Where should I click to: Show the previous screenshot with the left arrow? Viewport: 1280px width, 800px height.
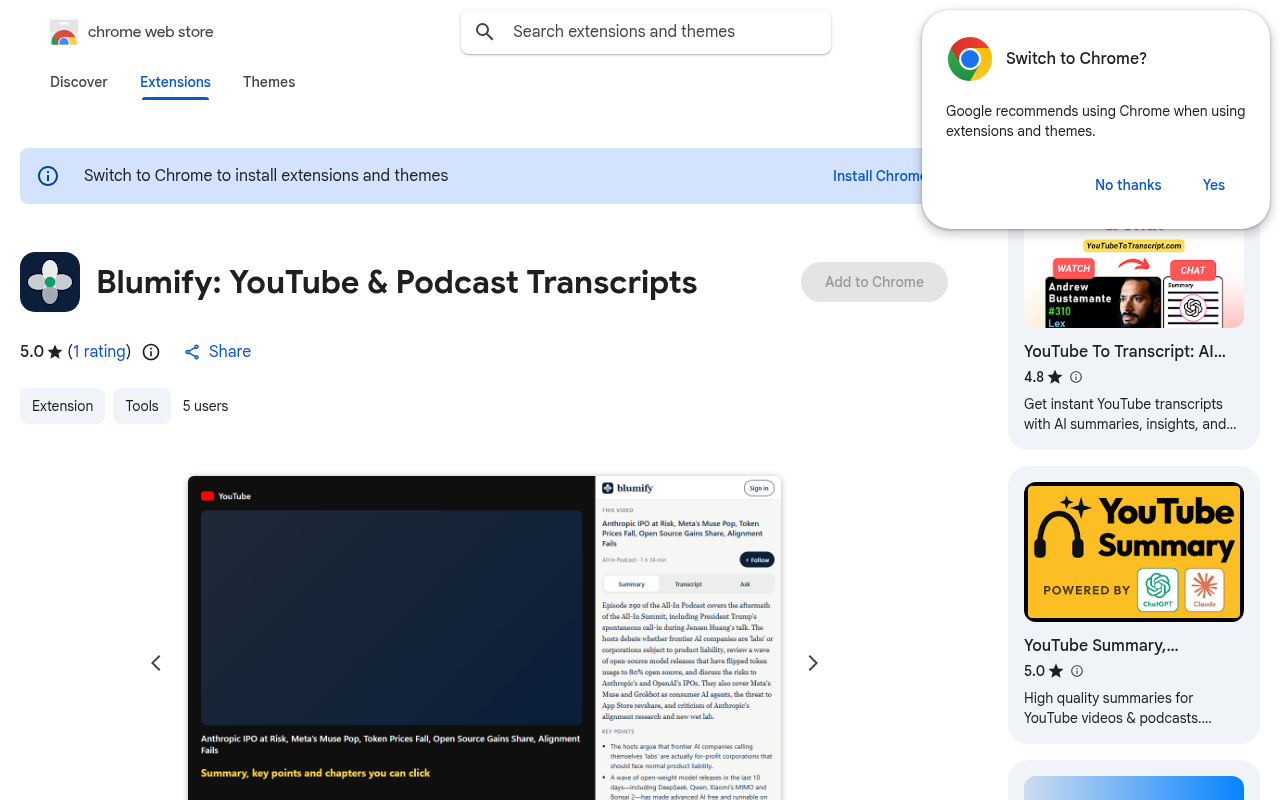(156, 663)
